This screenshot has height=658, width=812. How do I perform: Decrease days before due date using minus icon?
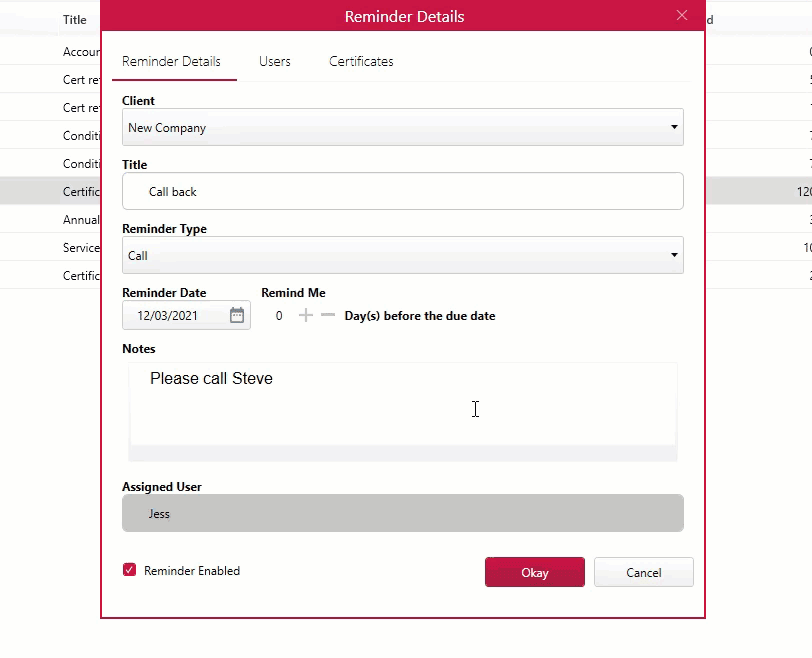(x=330, y=315)
